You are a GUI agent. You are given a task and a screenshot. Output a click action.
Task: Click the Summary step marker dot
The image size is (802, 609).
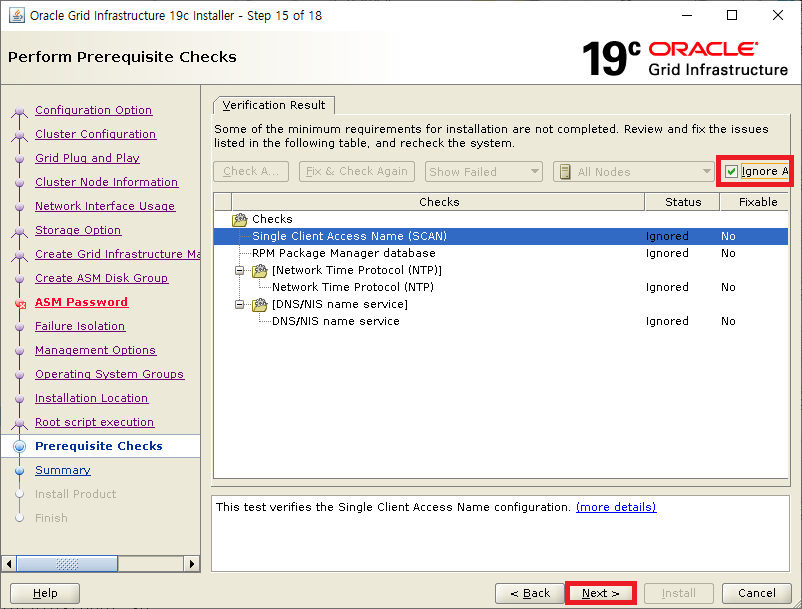tap(19, 470)
